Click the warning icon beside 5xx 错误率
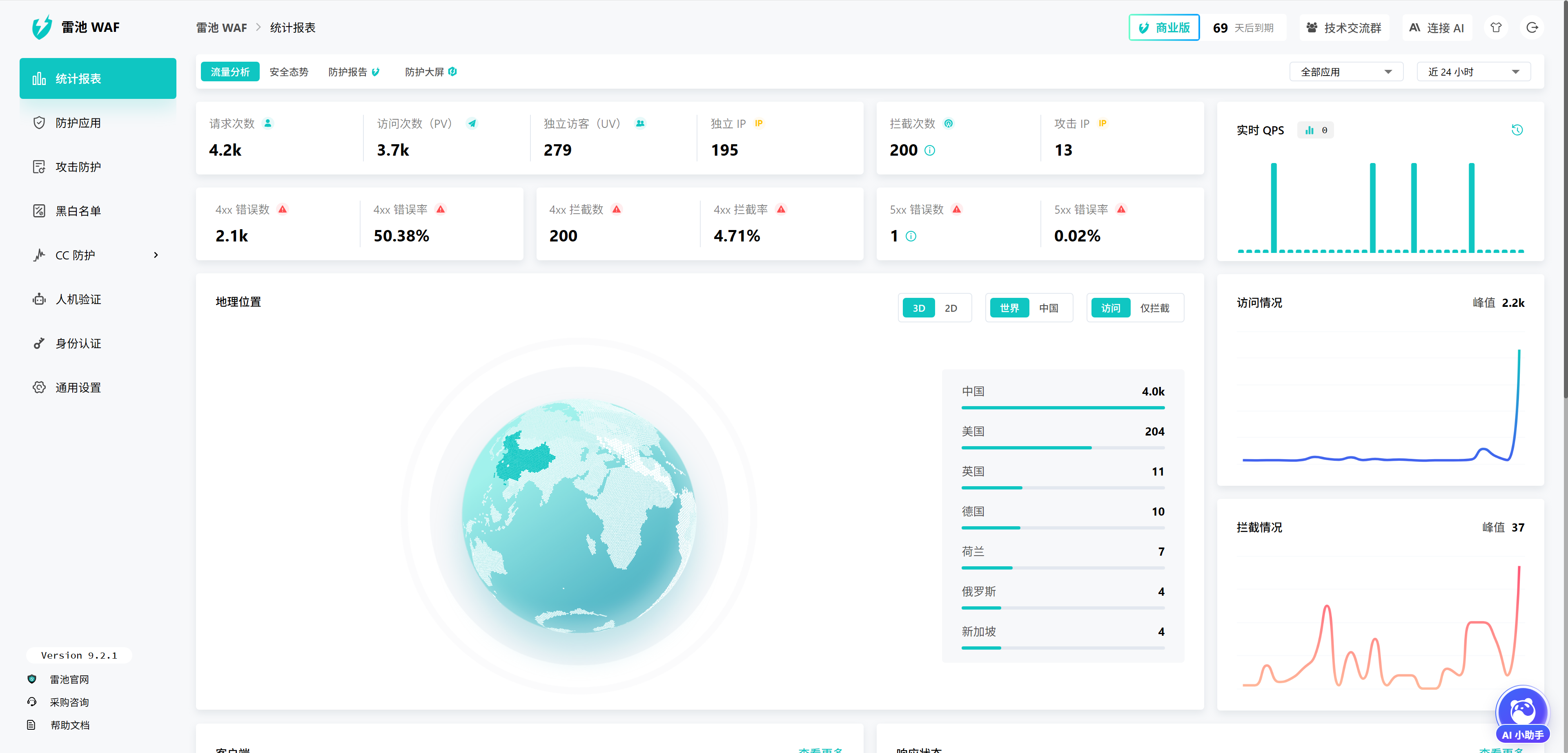Viewport: 1568px width, 753px height. point(1121,210)
